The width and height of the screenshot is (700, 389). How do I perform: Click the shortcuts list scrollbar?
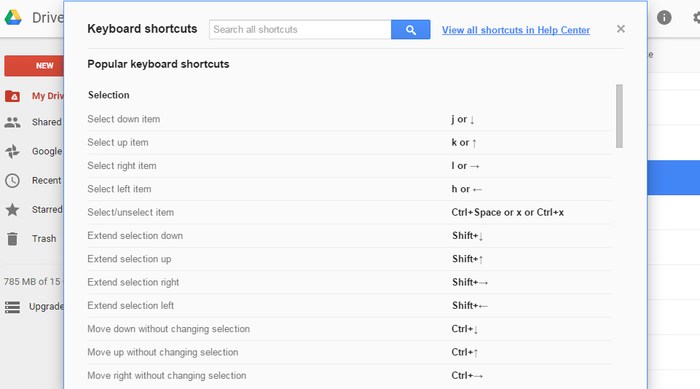[x=619, y=116]
